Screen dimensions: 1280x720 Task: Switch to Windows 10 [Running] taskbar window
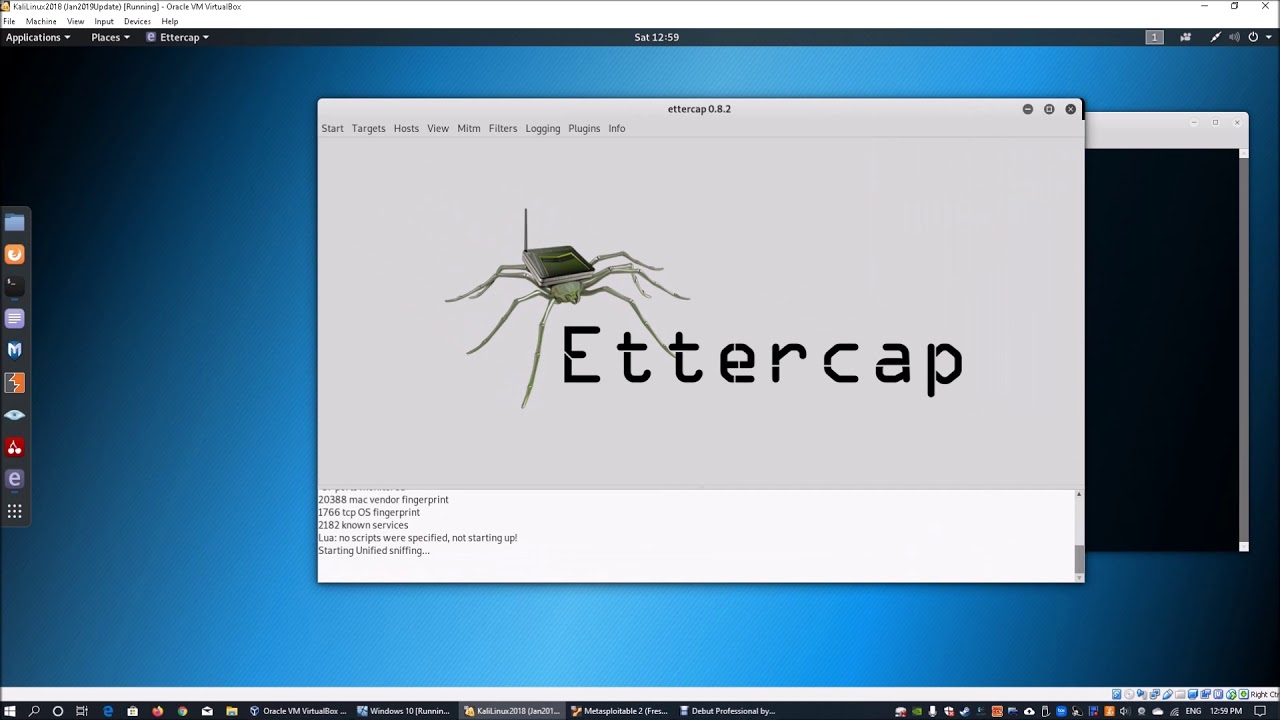[405, 711]
